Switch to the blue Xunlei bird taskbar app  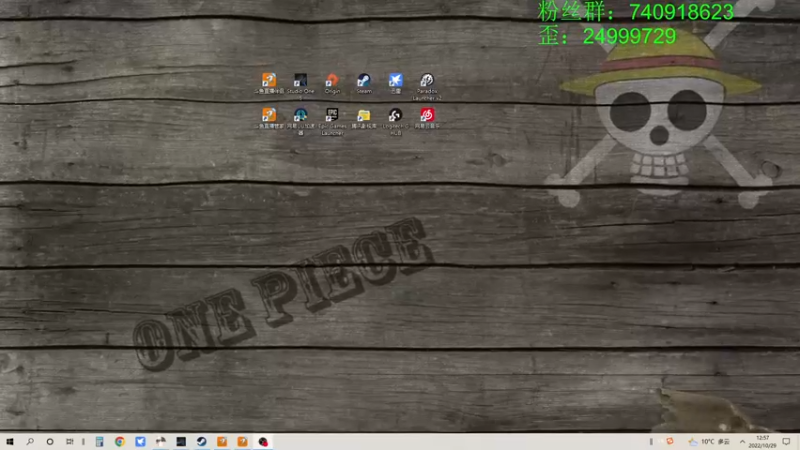click(x=140, y=441)
